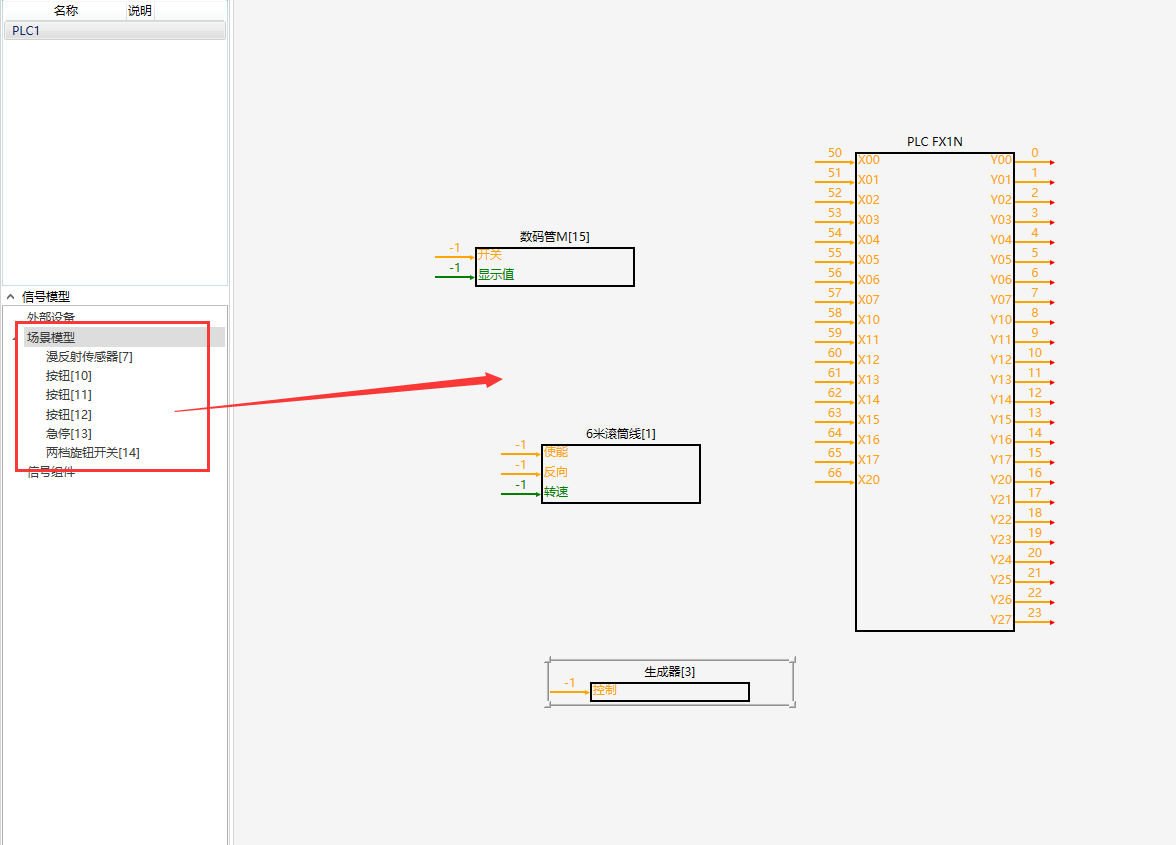Select the 场景模型 tree node

tap(51, 337)
